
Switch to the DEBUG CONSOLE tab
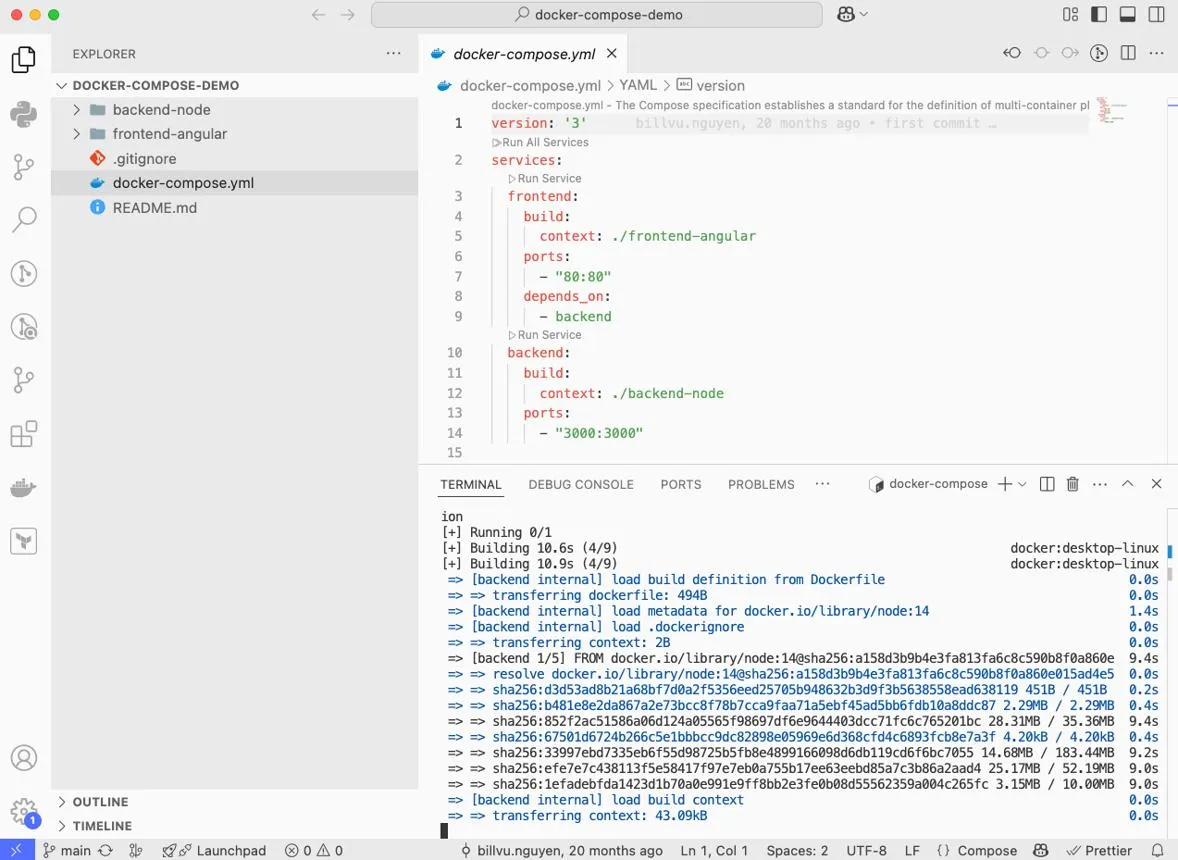(x=581, y=484)
